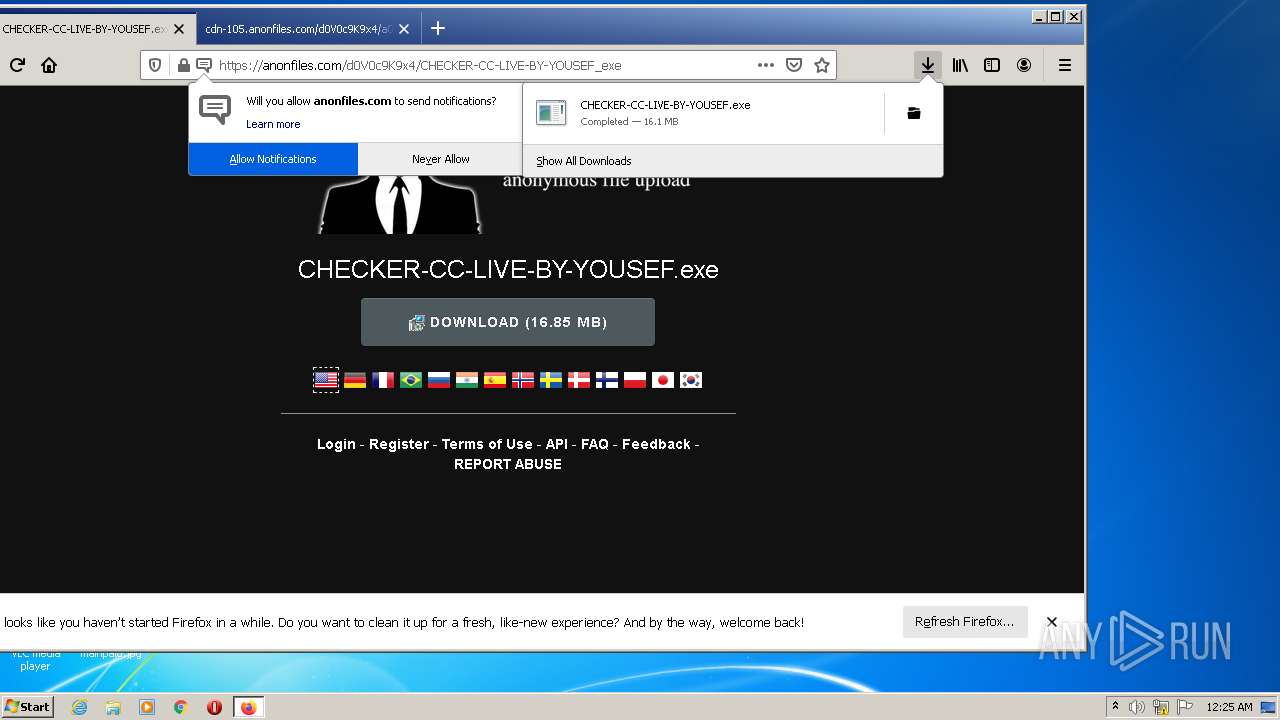Screen dimensions: 1280x720
Task: Open page actions three-dot menu
Action: pyautogui.click(x=766, y=65)
